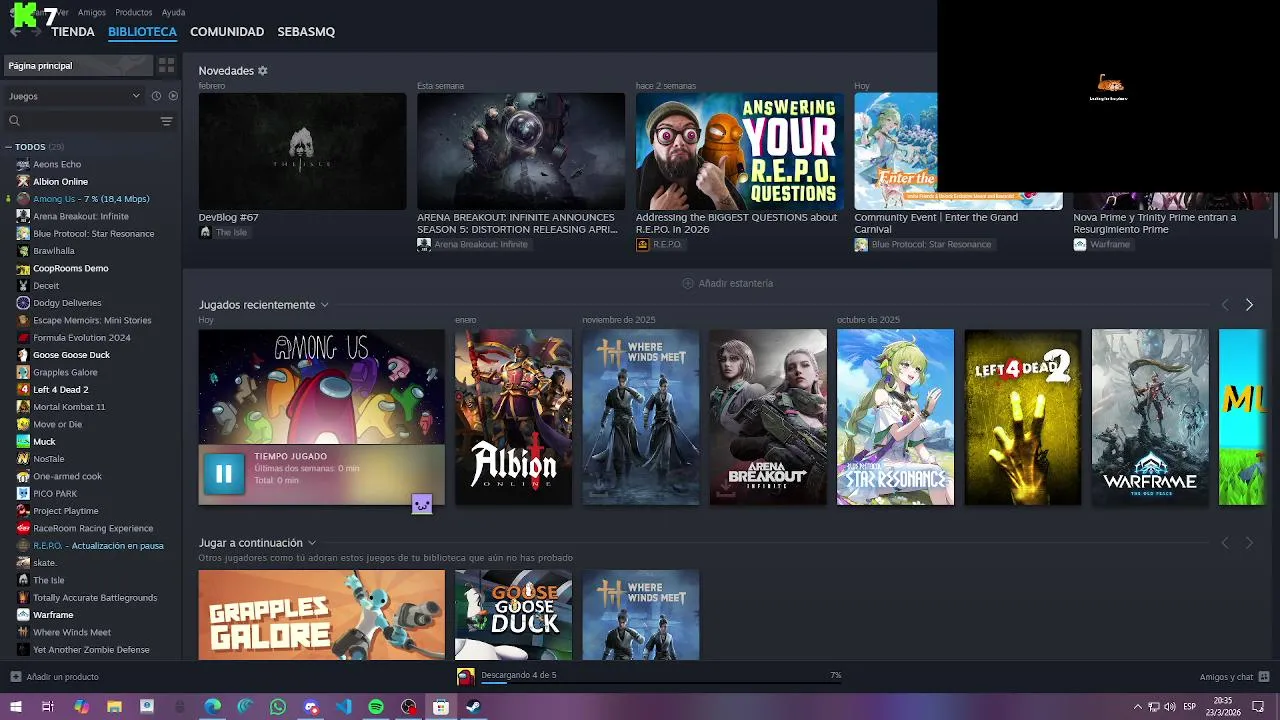Click the recent activity clock icon

click(156, 96)
